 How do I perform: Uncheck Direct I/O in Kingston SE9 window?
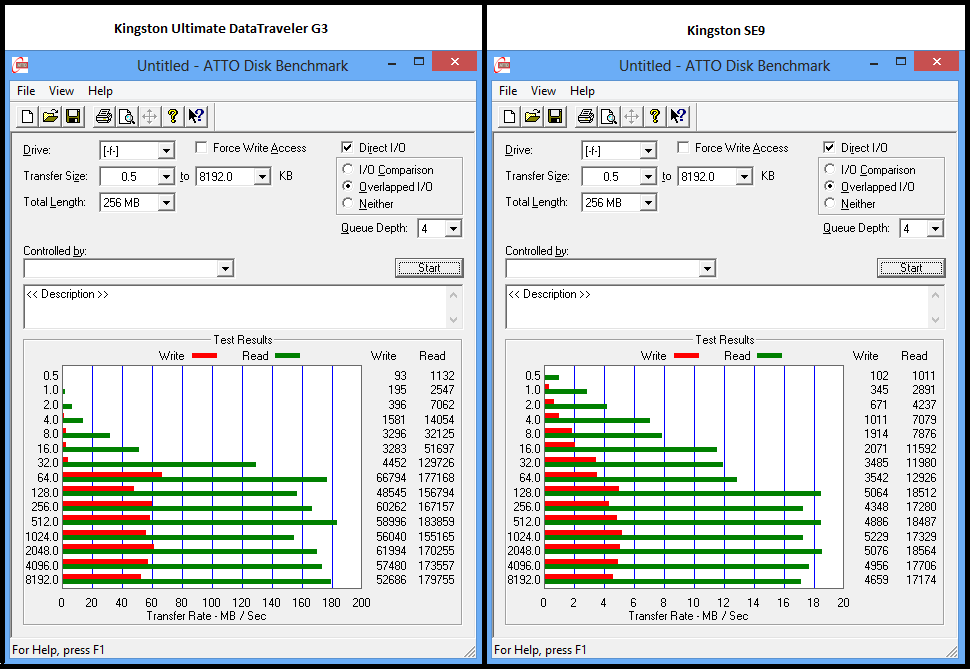click(829, 147)
